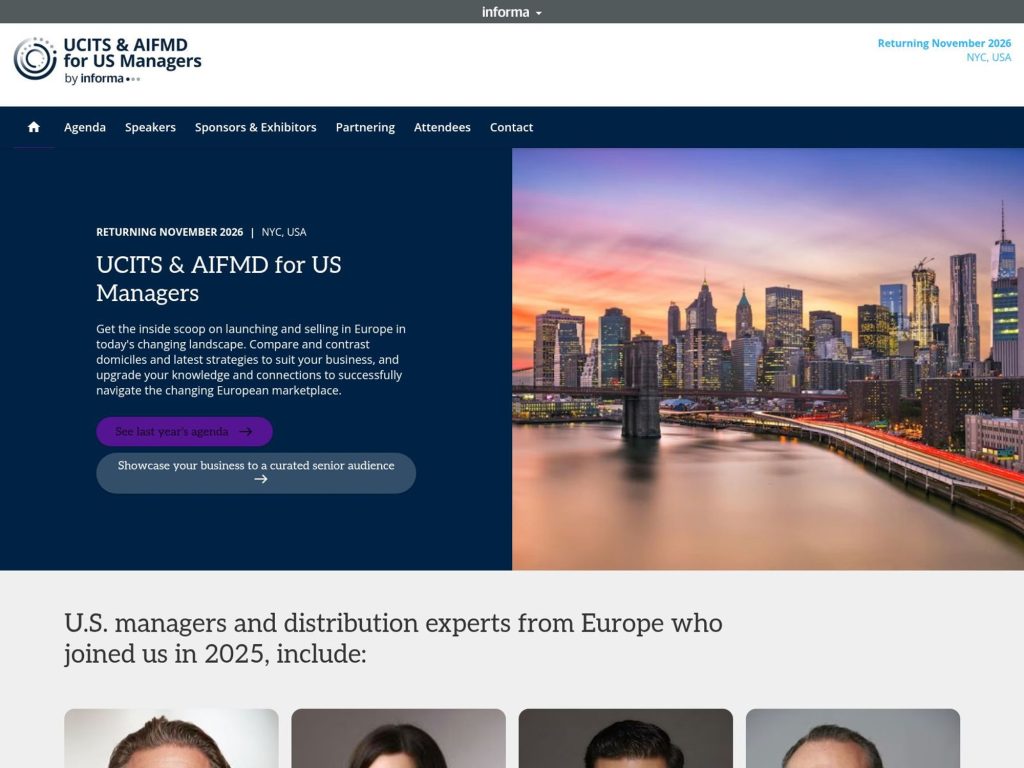The image size is (1024, 768).
Task: Click the informa dots logo mark
Action: pos(131,77)
